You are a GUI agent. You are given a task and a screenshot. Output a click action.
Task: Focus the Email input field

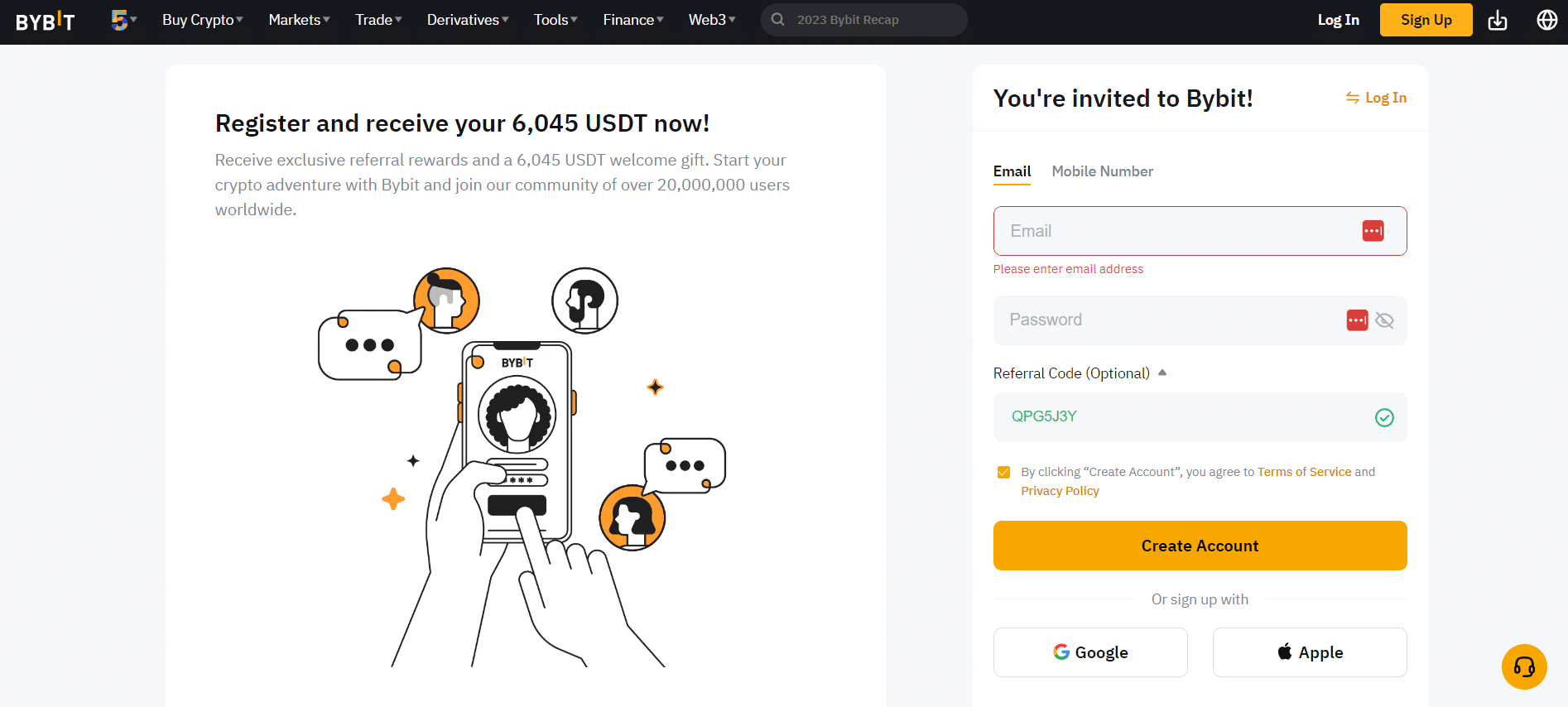1200,231
